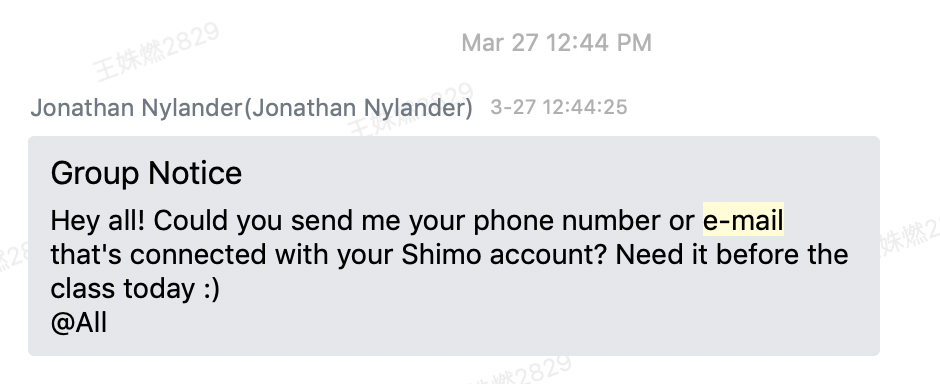Click the parenthesized (Jonathan Nylander) alias
Viewport: 940px width, 384px height.
point(358,108)
